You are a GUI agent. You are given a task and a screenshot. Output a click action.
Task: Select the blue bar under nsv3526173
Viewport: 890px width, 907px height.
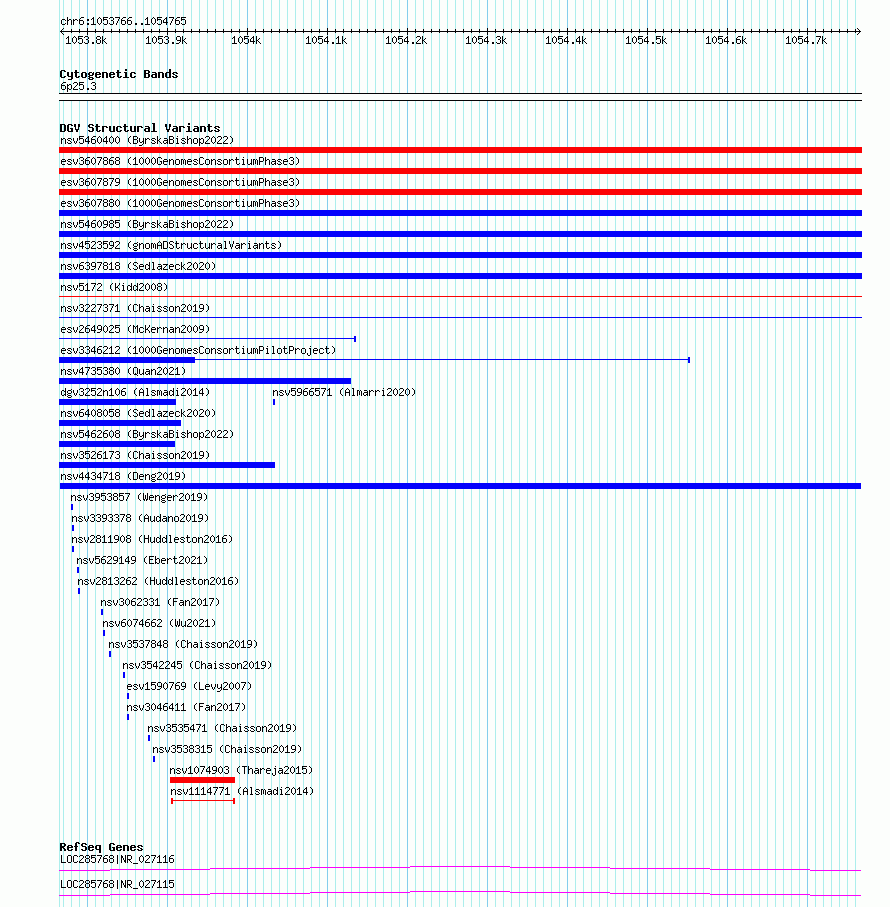click(x=167, y=465)
